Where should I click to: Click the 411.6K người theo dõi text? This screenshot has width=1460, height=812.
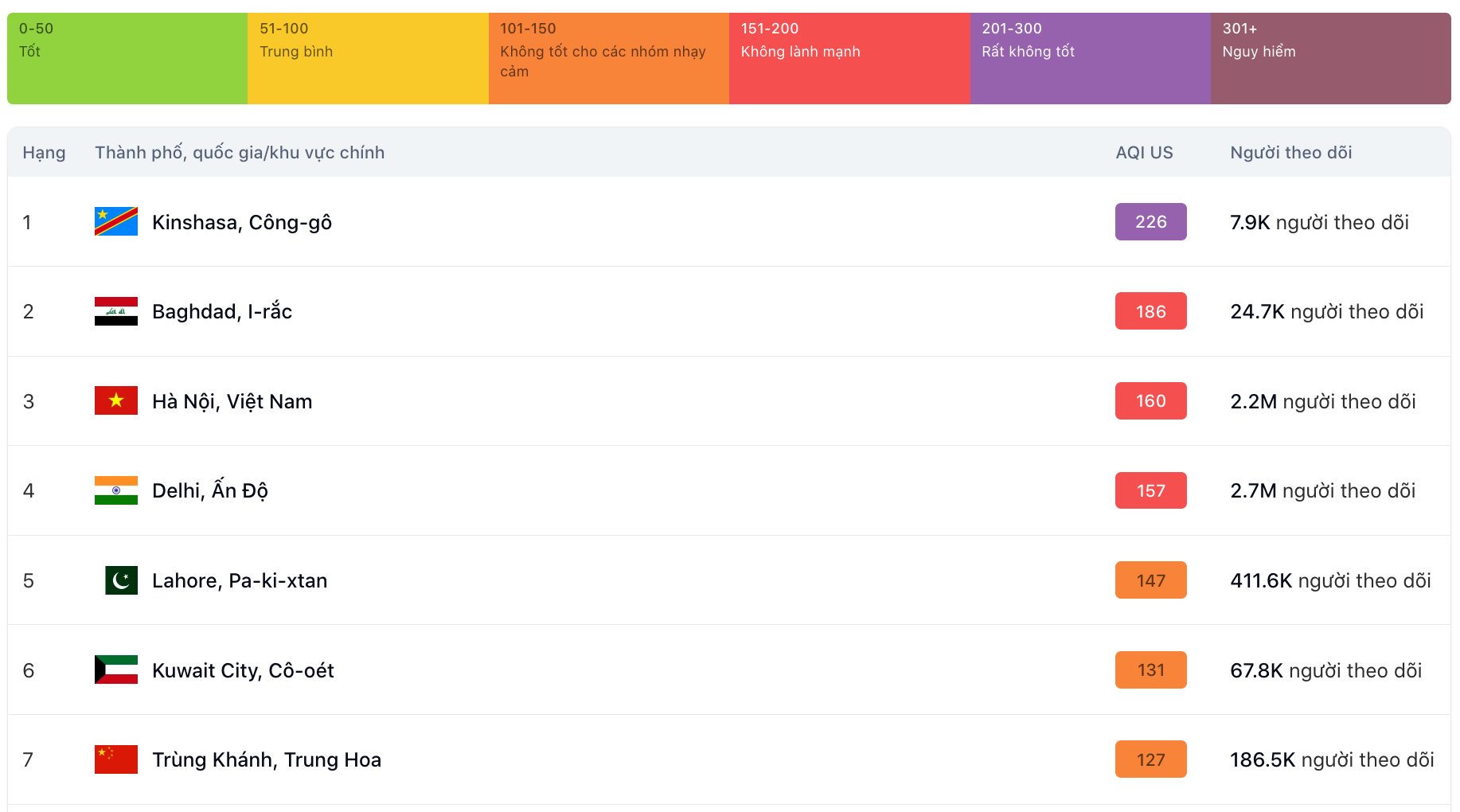1330,580
